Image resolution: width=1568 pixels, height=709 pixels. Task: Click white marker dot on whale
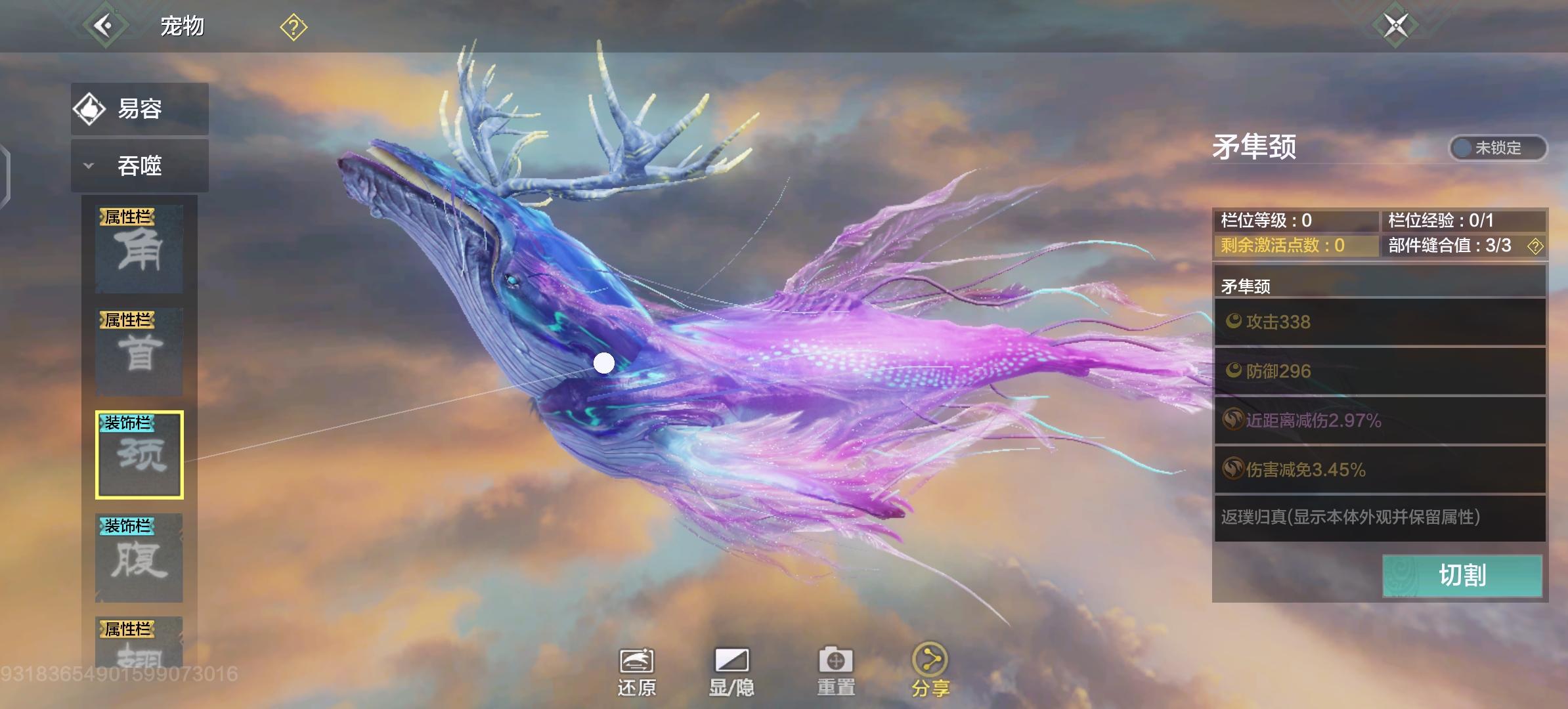click(603, 362)
